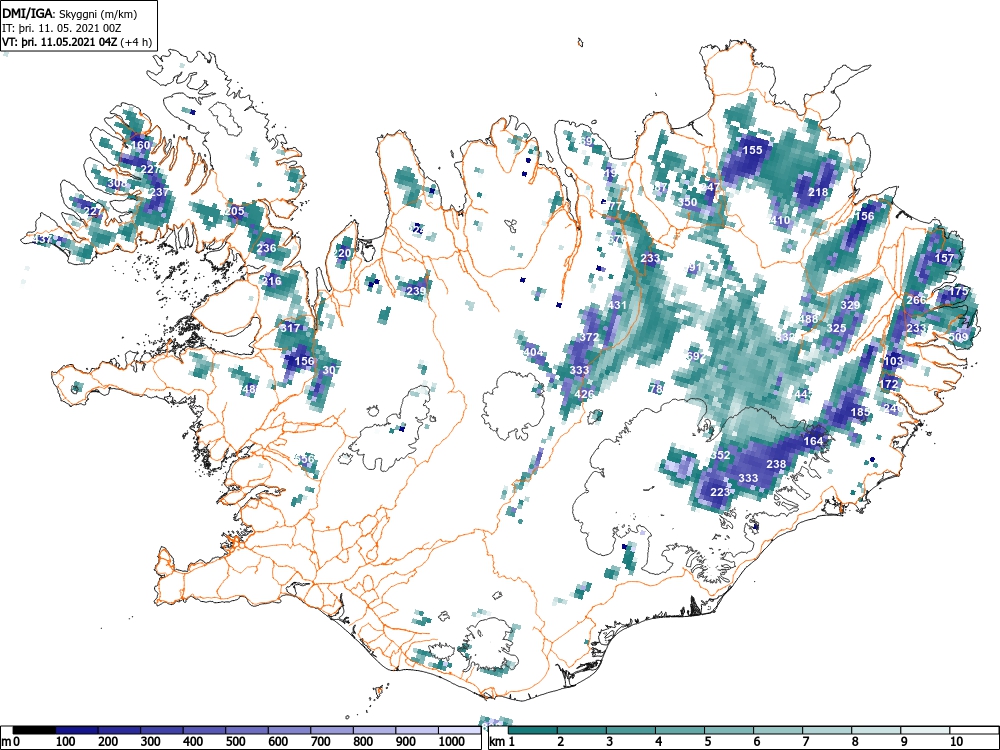Click the map value '404'
The height and width of the screenshot is (750, 1000).
tap(533, 352)
